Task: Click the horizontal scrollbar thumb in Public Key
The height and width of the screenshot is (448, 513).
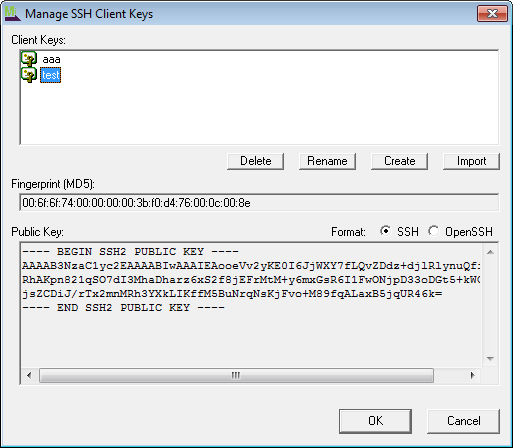Action: click(x=236, y=375)
